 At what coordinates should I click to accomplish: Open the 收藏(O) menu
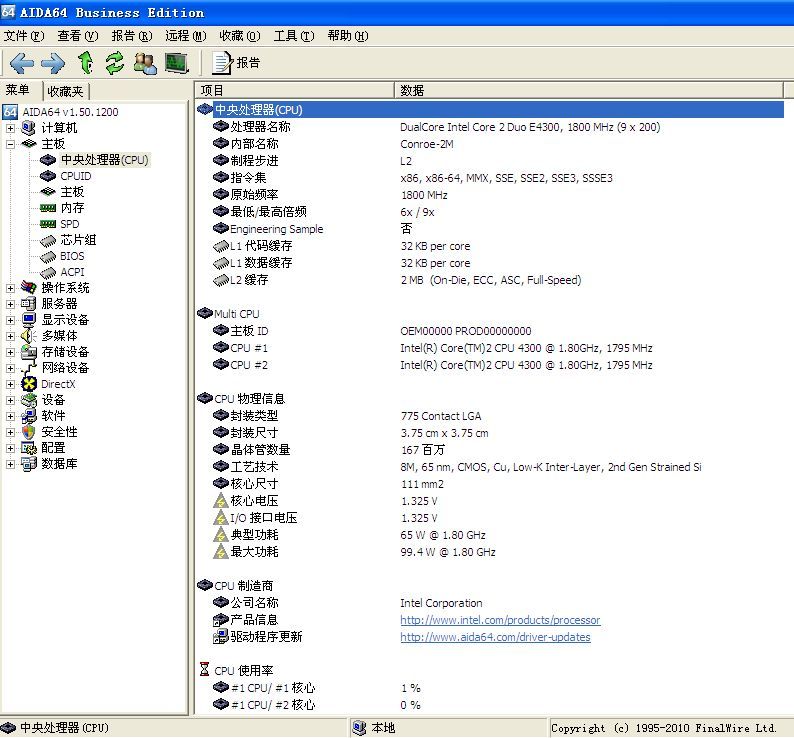[240, 35]
